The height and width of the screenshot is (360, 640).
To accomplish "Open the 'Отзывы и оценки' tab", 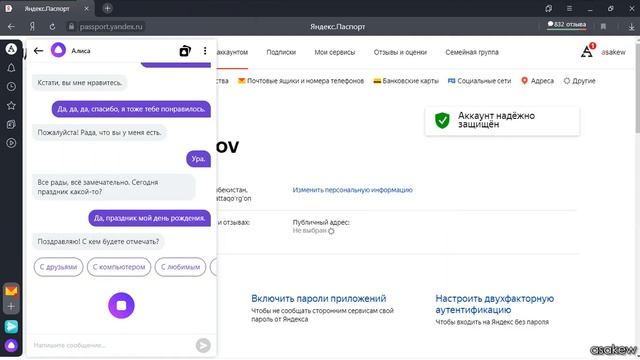I will coord(400,52).
